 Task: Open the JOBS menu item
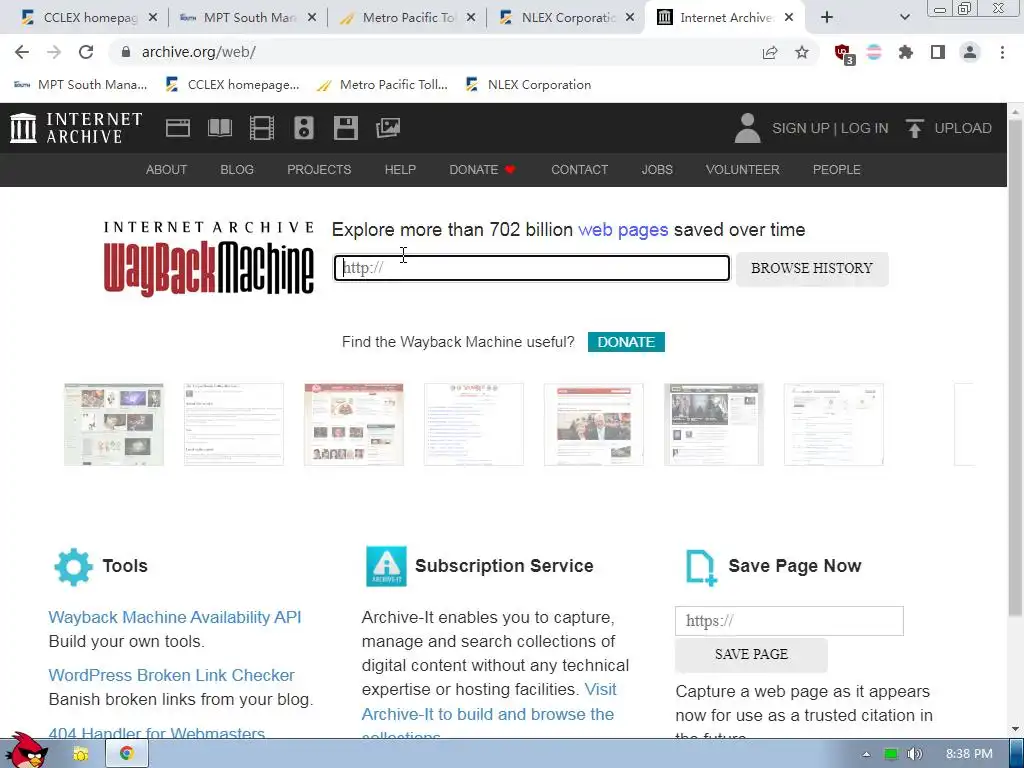coord(657,170)
